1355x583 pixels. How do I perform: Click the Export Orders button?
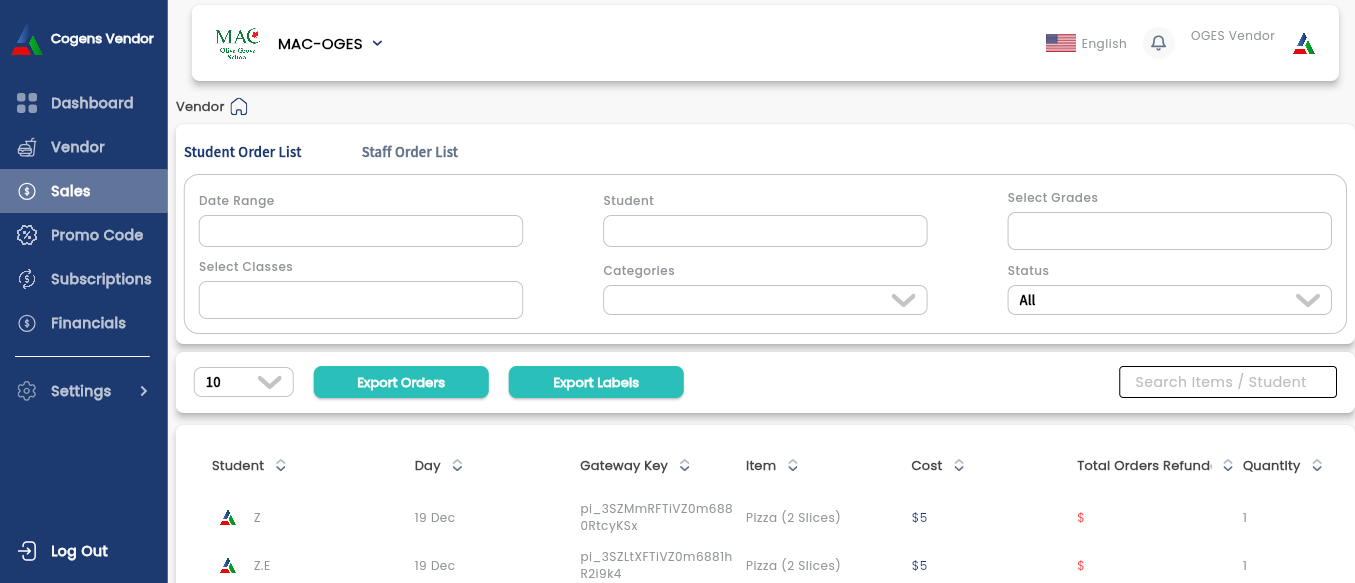[x=401, y=382]
